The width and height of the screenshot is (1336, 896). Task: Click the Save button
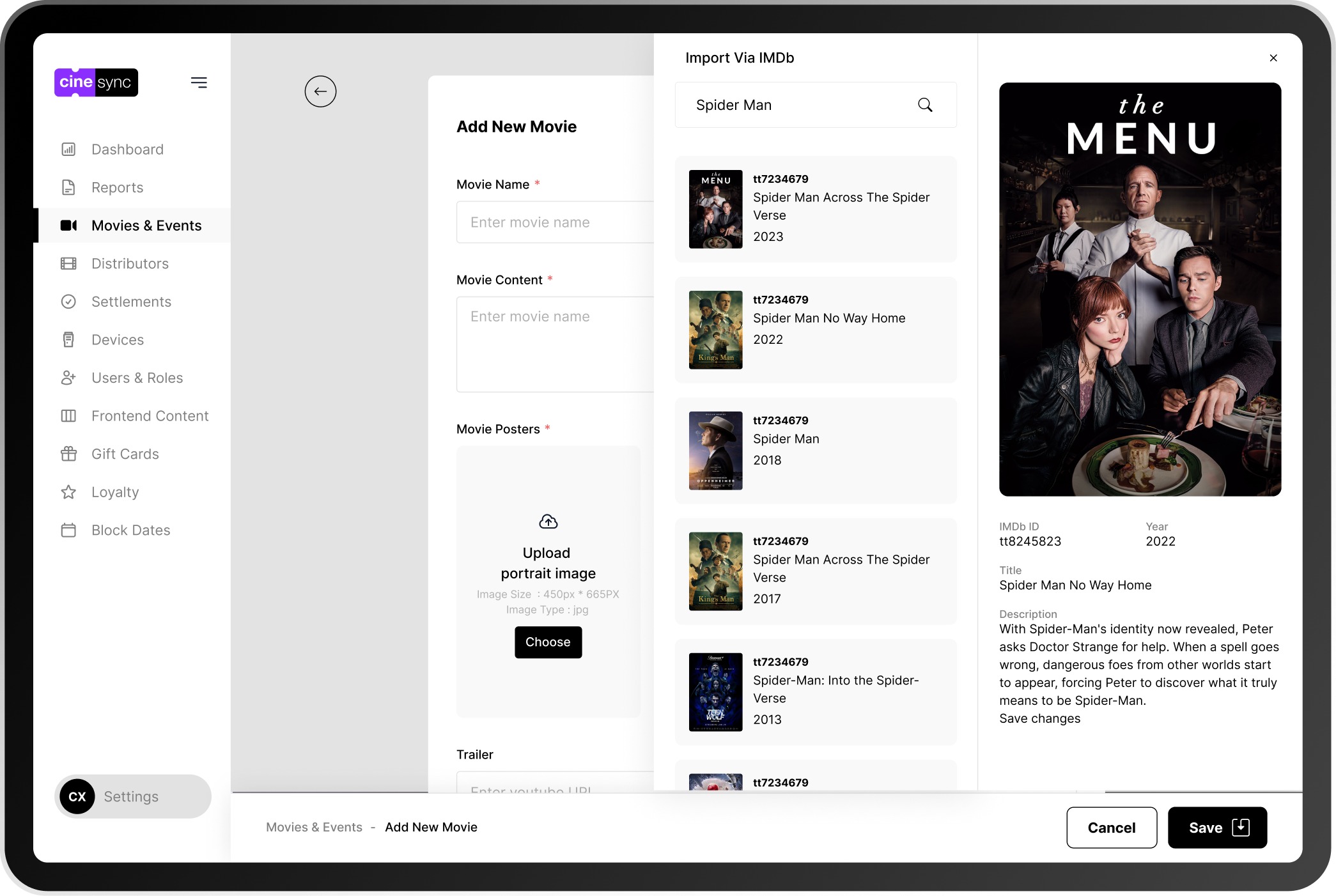1216,828
